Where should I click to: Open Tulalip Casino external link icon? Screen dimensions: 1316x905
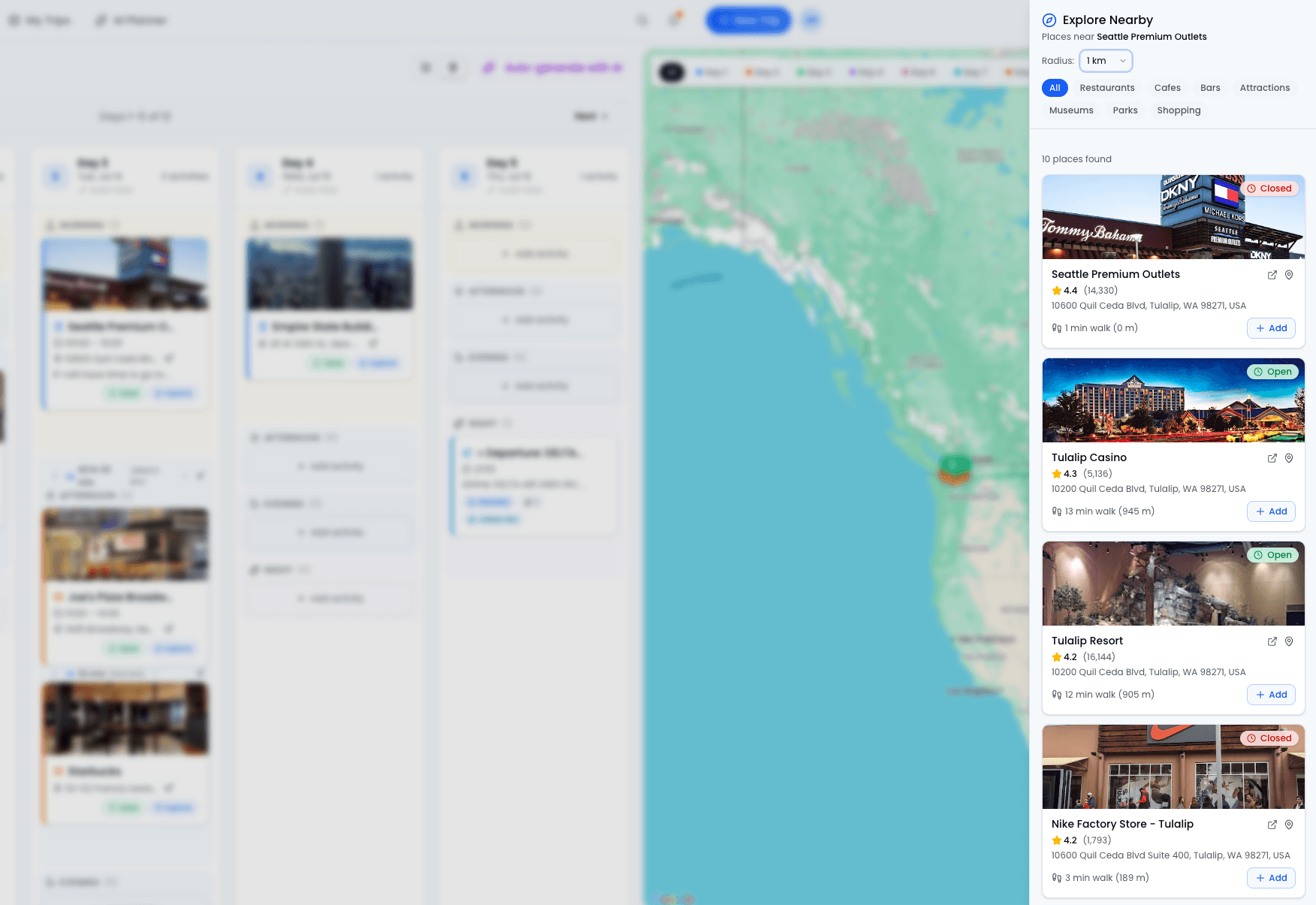click(1272, 458)
